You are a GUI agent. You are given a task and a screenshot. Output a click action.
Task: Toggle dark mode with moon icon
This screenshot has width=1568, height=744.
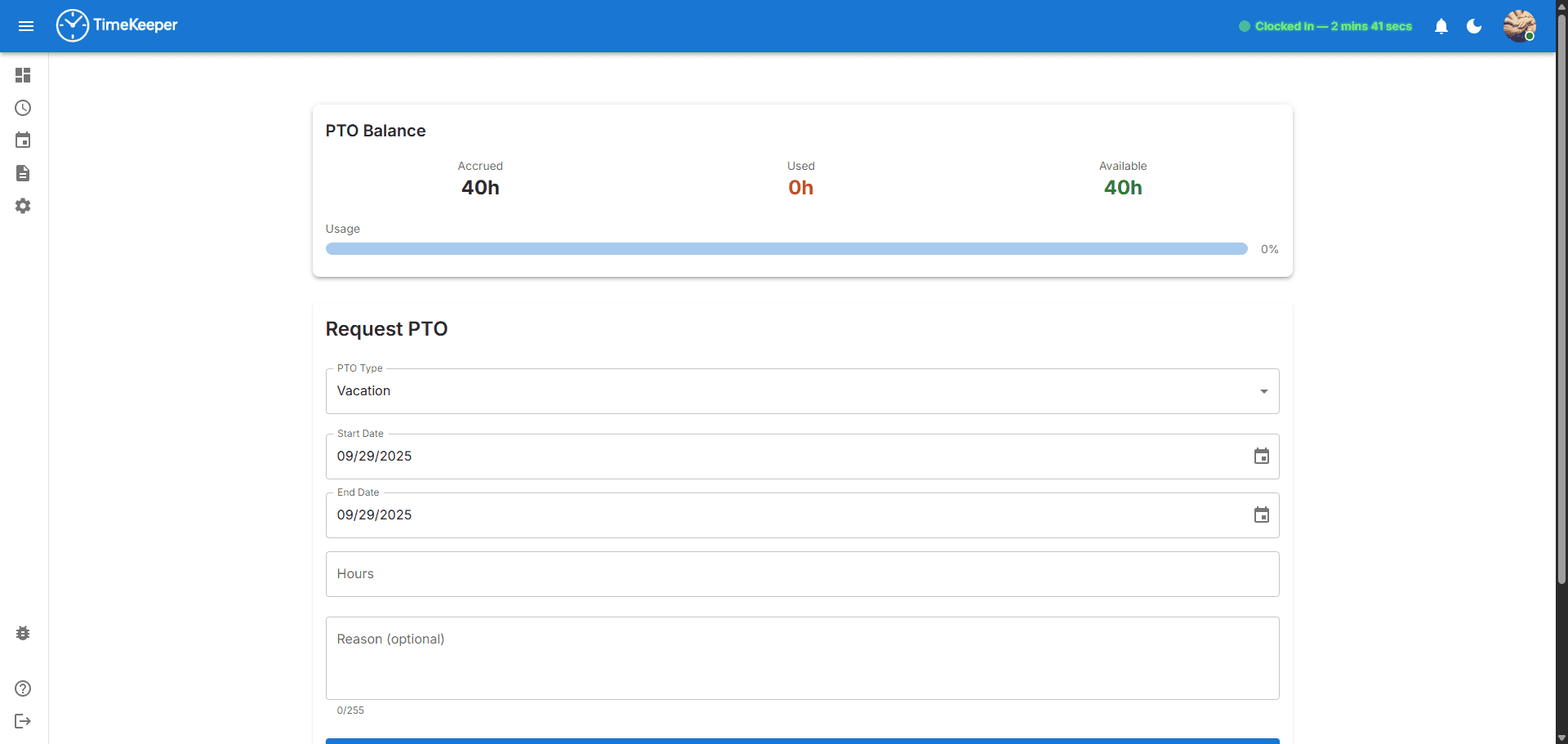tap(1474, 26)
